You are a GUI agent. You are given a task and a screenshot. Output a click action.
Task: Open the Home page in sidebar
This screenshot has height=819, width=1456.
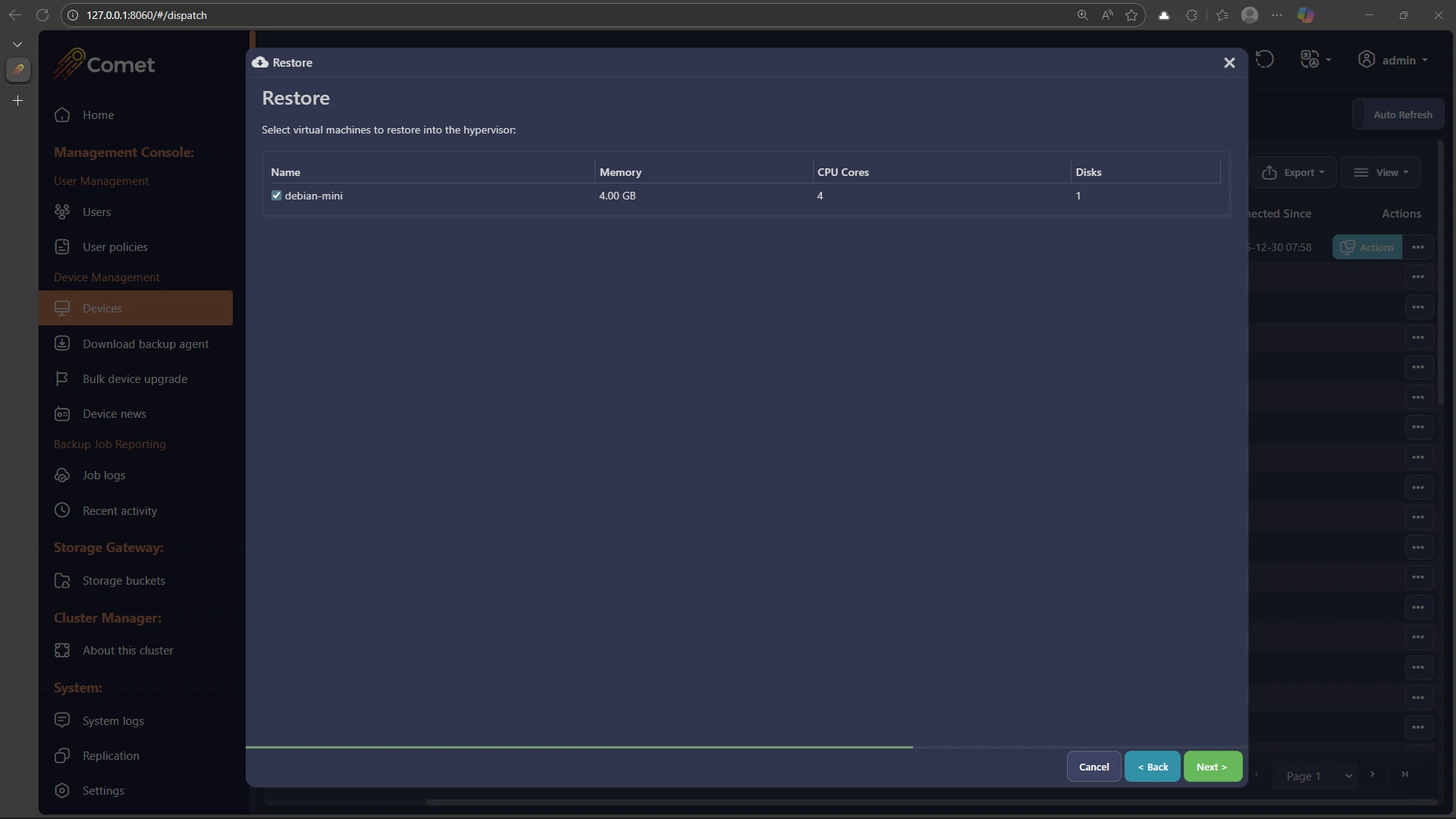tap(98, 115)
